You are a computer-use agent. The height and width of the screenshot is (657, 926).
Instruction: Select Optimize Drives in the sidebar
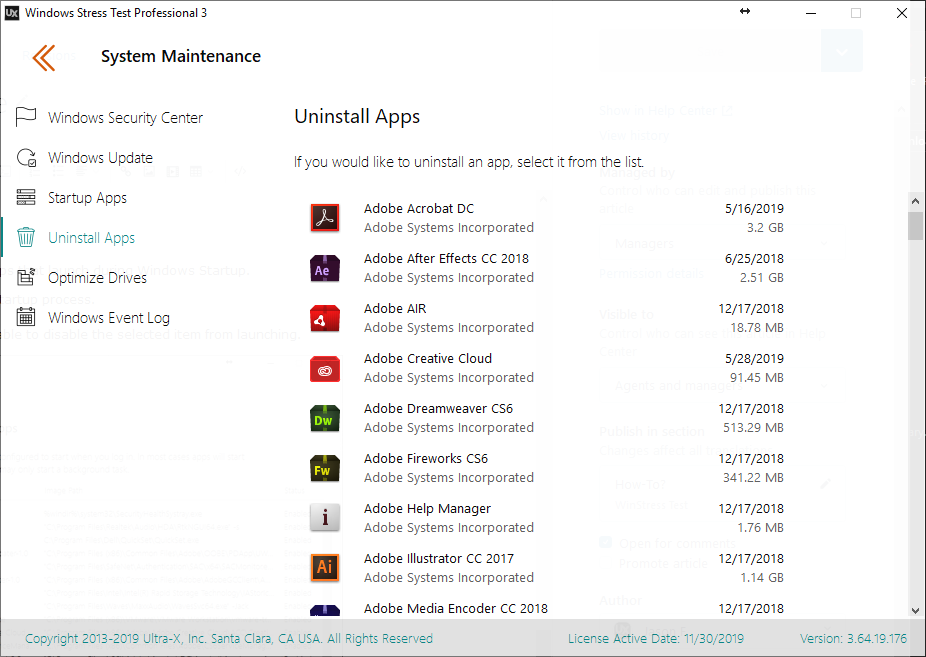coord(97,278)
